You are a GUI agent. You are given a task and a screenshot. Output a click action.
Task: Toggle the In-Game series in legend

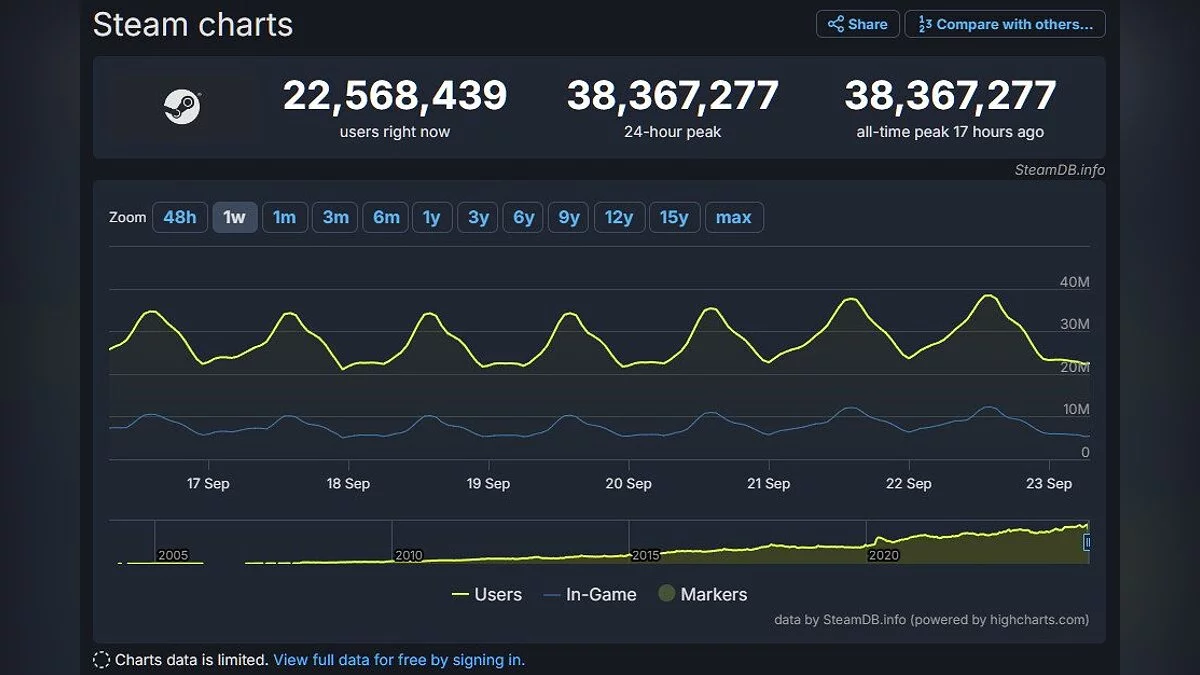point(589,594)
